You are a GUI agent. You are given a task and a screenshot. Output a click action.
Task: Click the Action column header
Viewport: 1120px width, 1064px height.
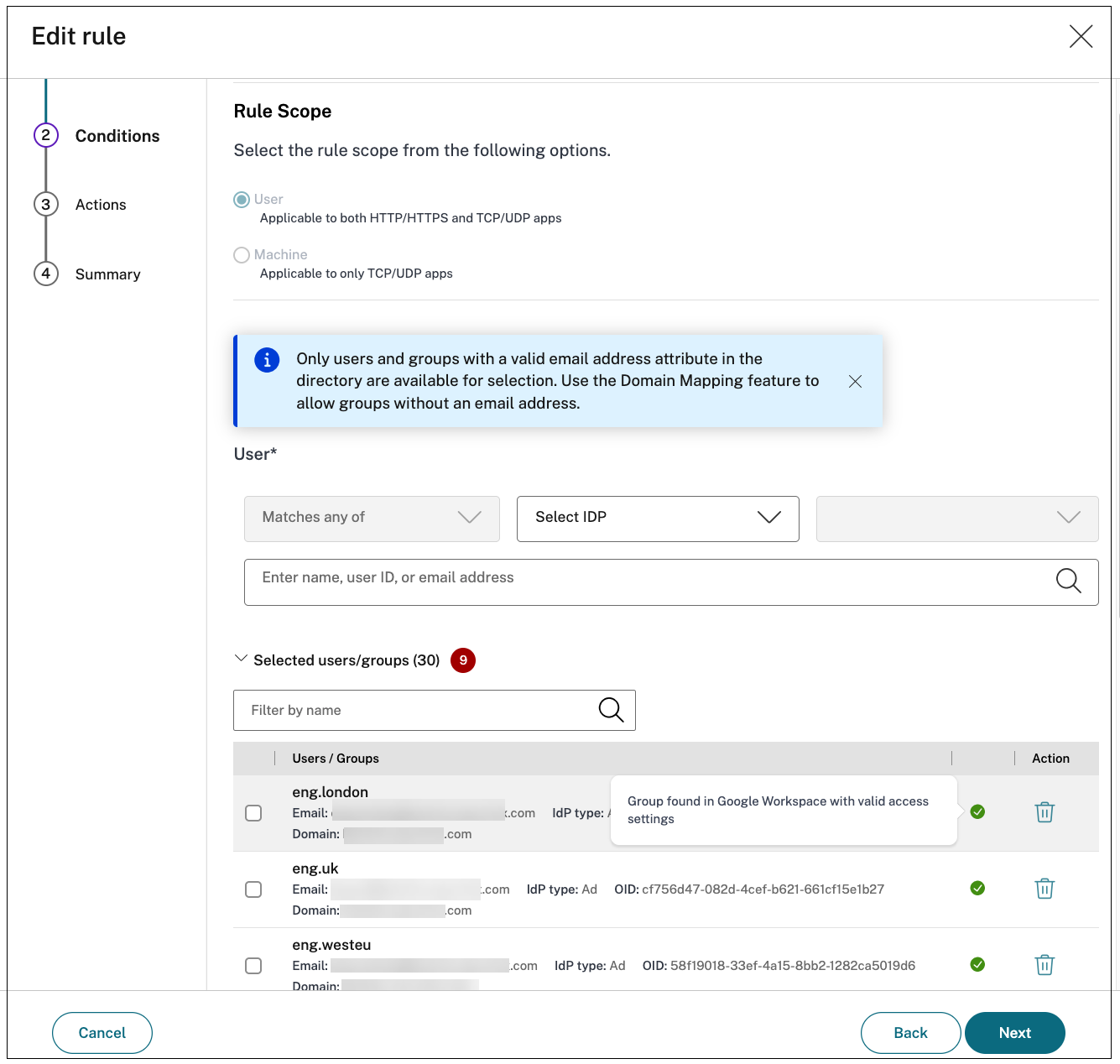[x=1050, y=759]
